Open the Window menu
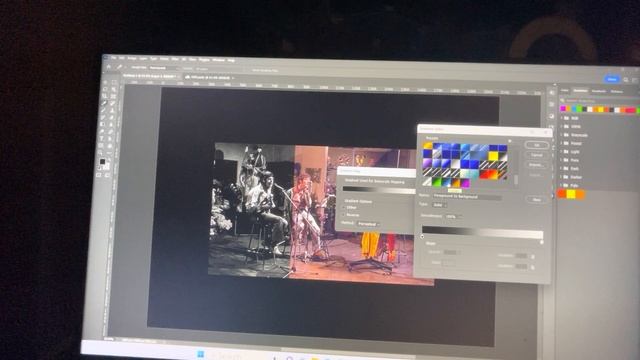The width and height of the screenshot is (640, 360). (219, 60)
